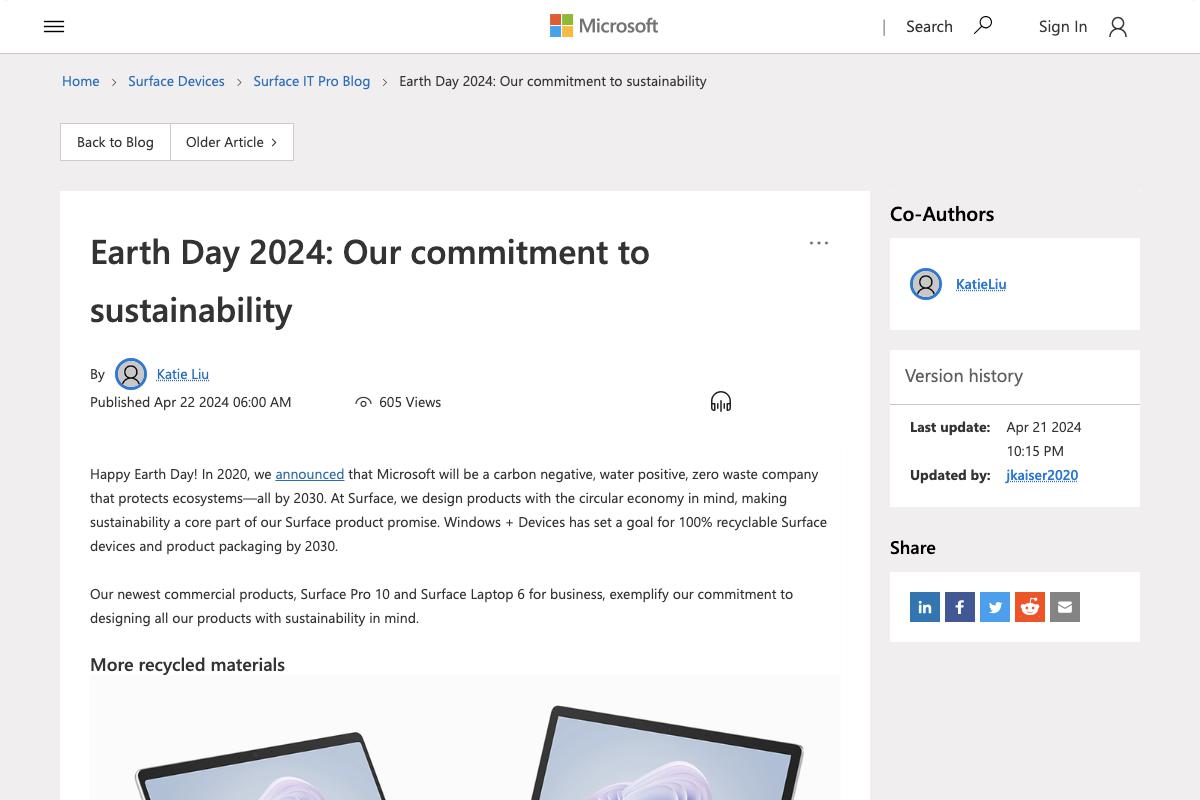Open the article options ellipsis menu

tap(819, 243)
